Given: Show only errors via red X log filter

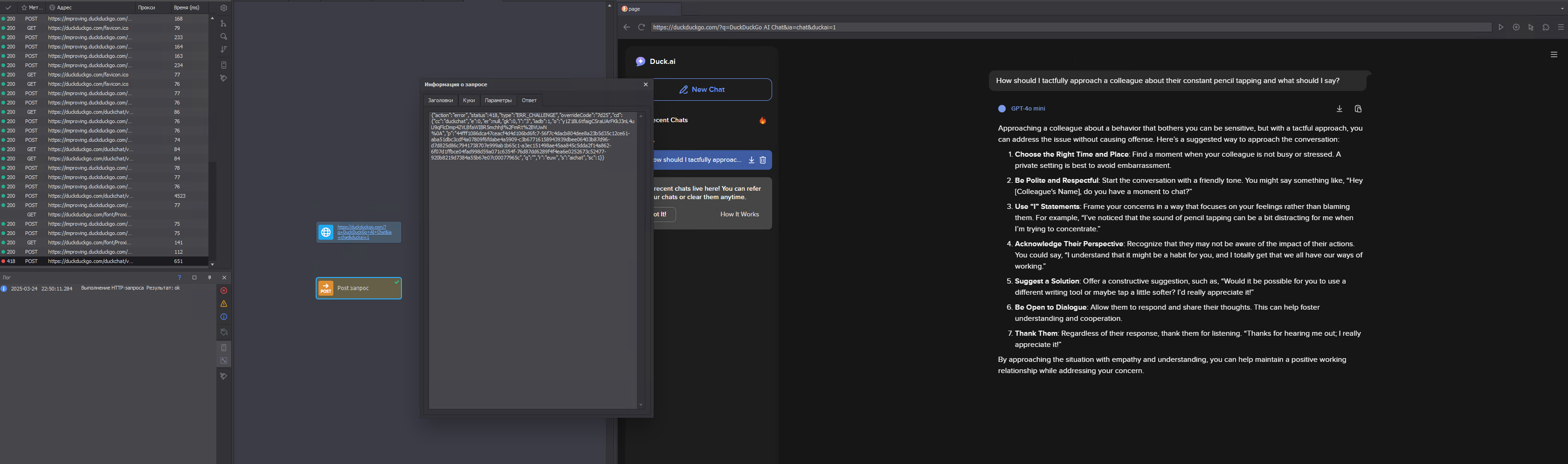Looking at the screenshot, I should [x=223, y=291].
